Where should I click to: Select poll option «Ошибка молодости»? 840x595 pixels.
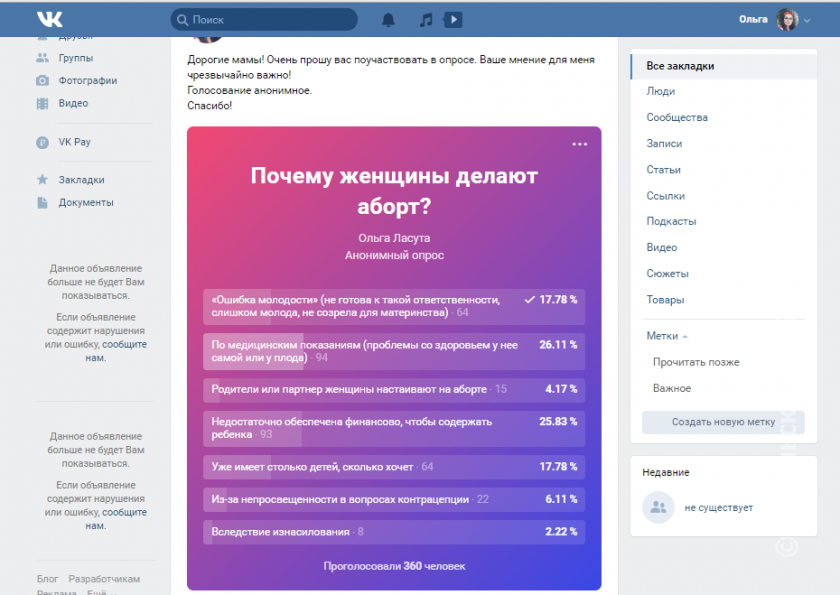coord(393,306)
